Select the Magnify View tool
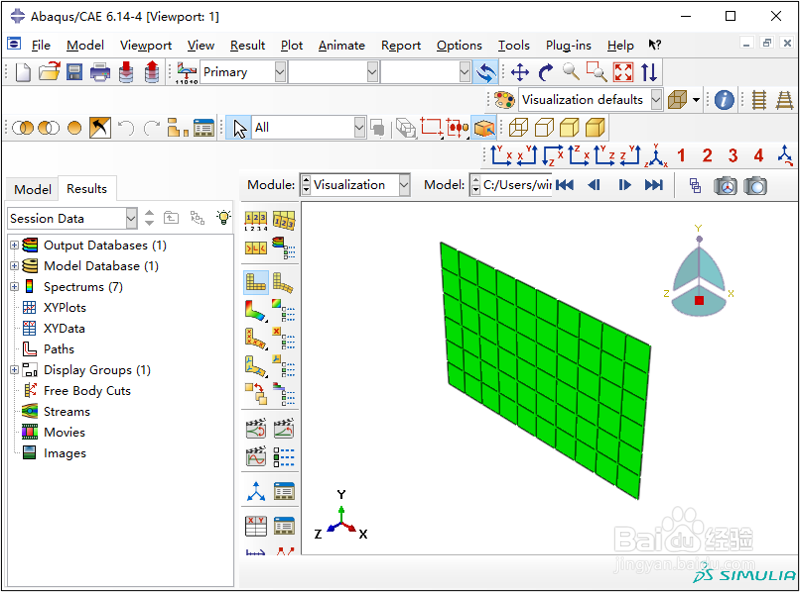 point(571,72)
